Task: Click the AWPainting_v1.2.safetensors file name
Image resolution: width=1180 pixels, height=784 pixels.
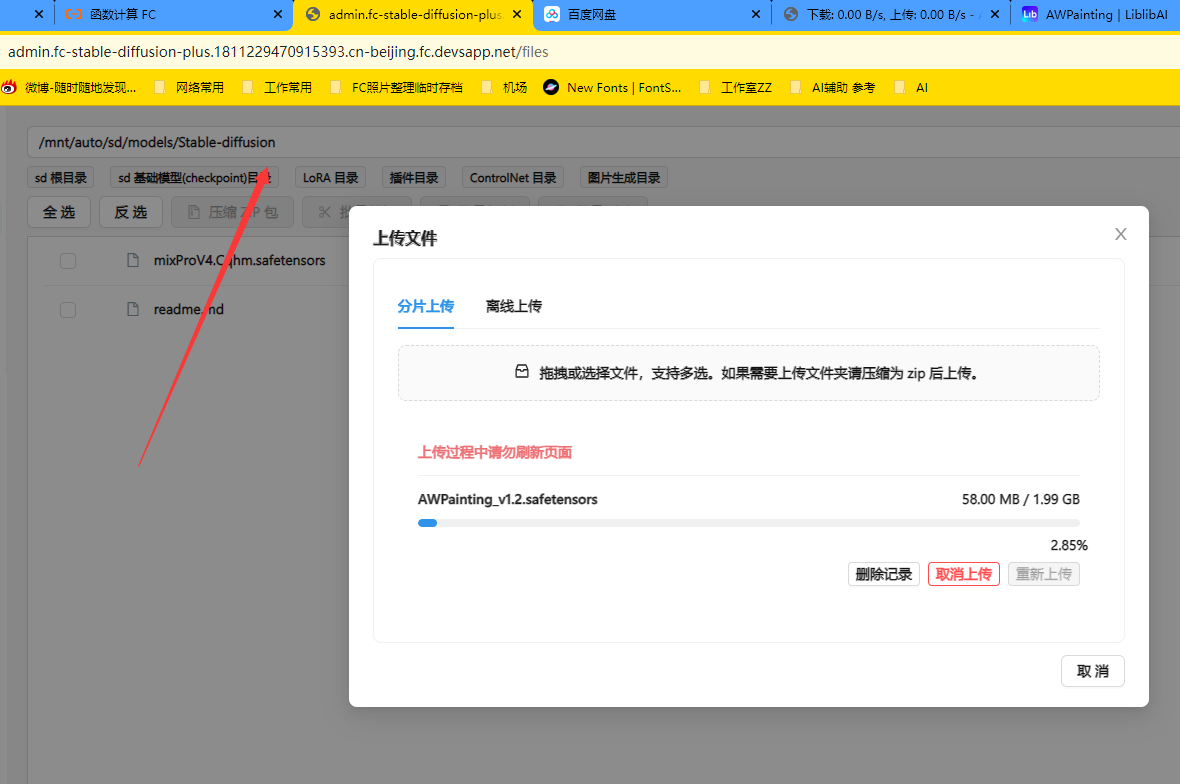Action: point(508,500)
